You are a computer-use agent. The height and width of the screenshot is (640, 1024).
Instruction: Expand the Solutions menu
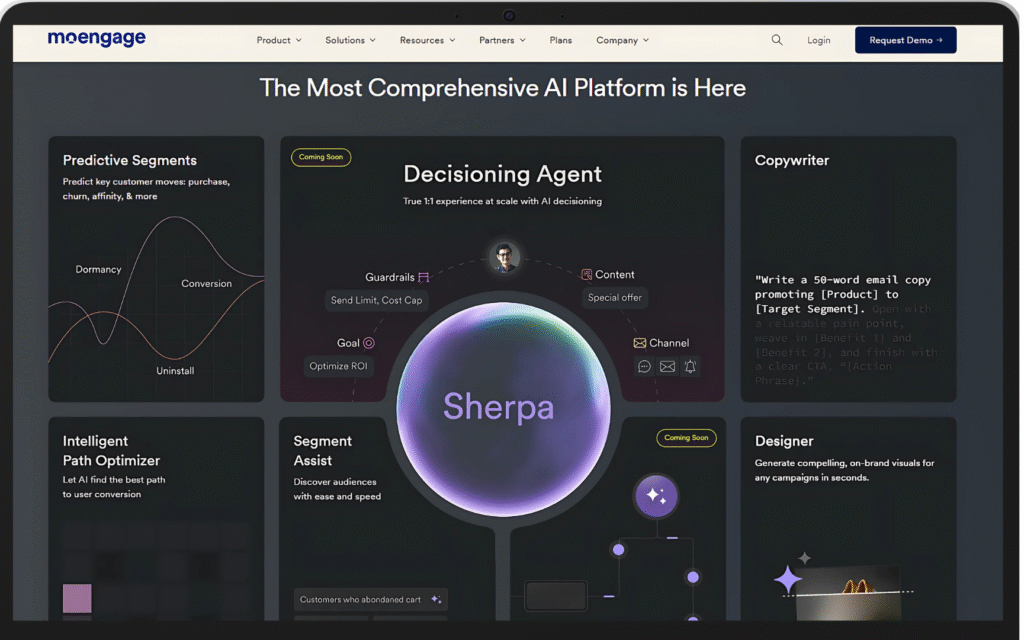pyautogui.click(x=351, y=40)
